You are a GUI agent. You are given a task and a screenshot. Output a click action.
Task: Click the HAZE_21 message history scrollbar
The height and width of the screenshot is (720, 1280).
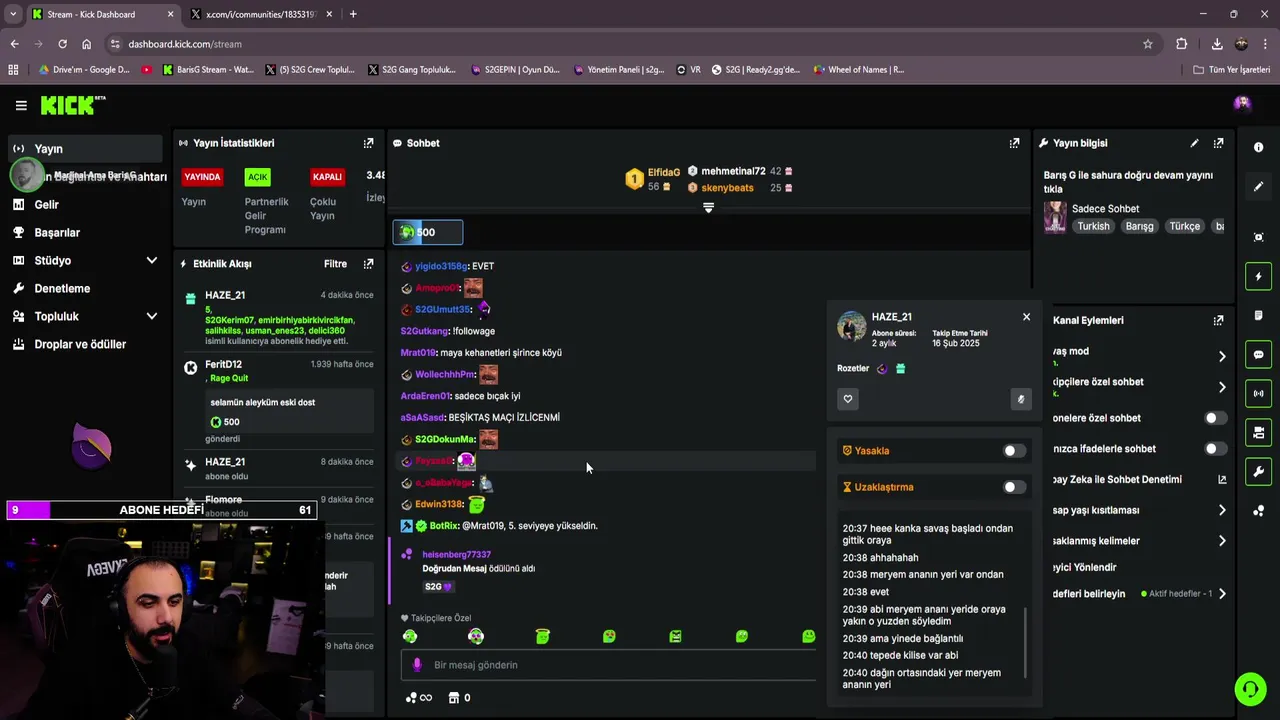pyautogui.click(x=1026, y=642)
